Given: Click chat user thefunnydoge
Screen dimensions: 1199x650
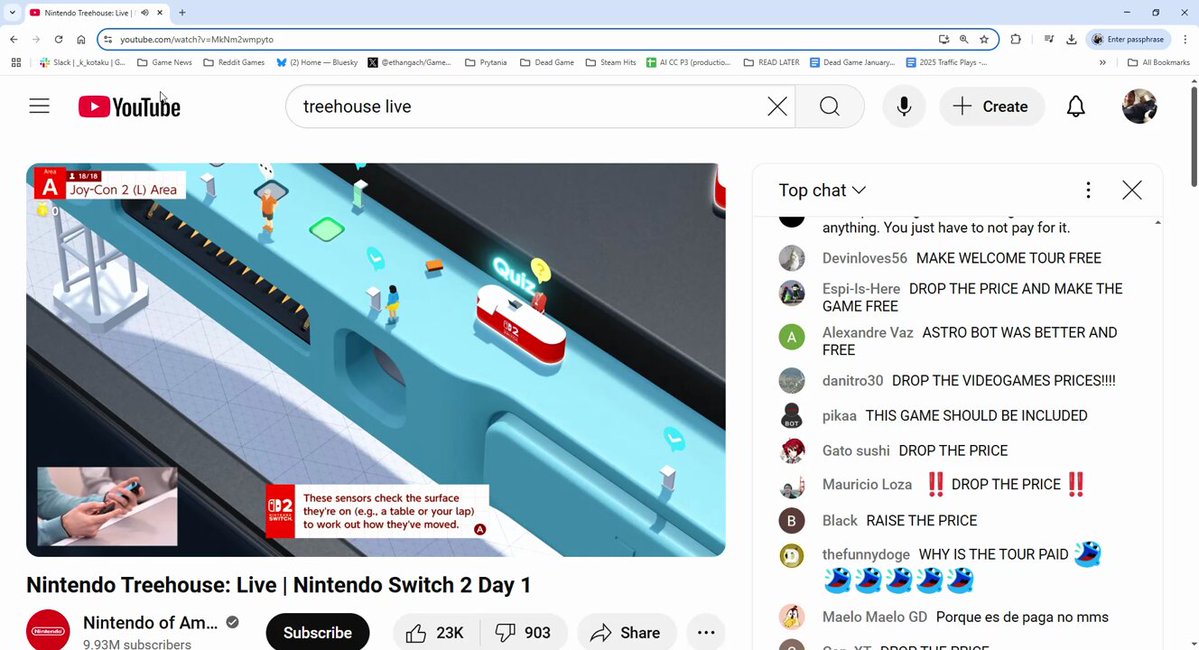Looking at the screenshot, I should click(866, 554).
